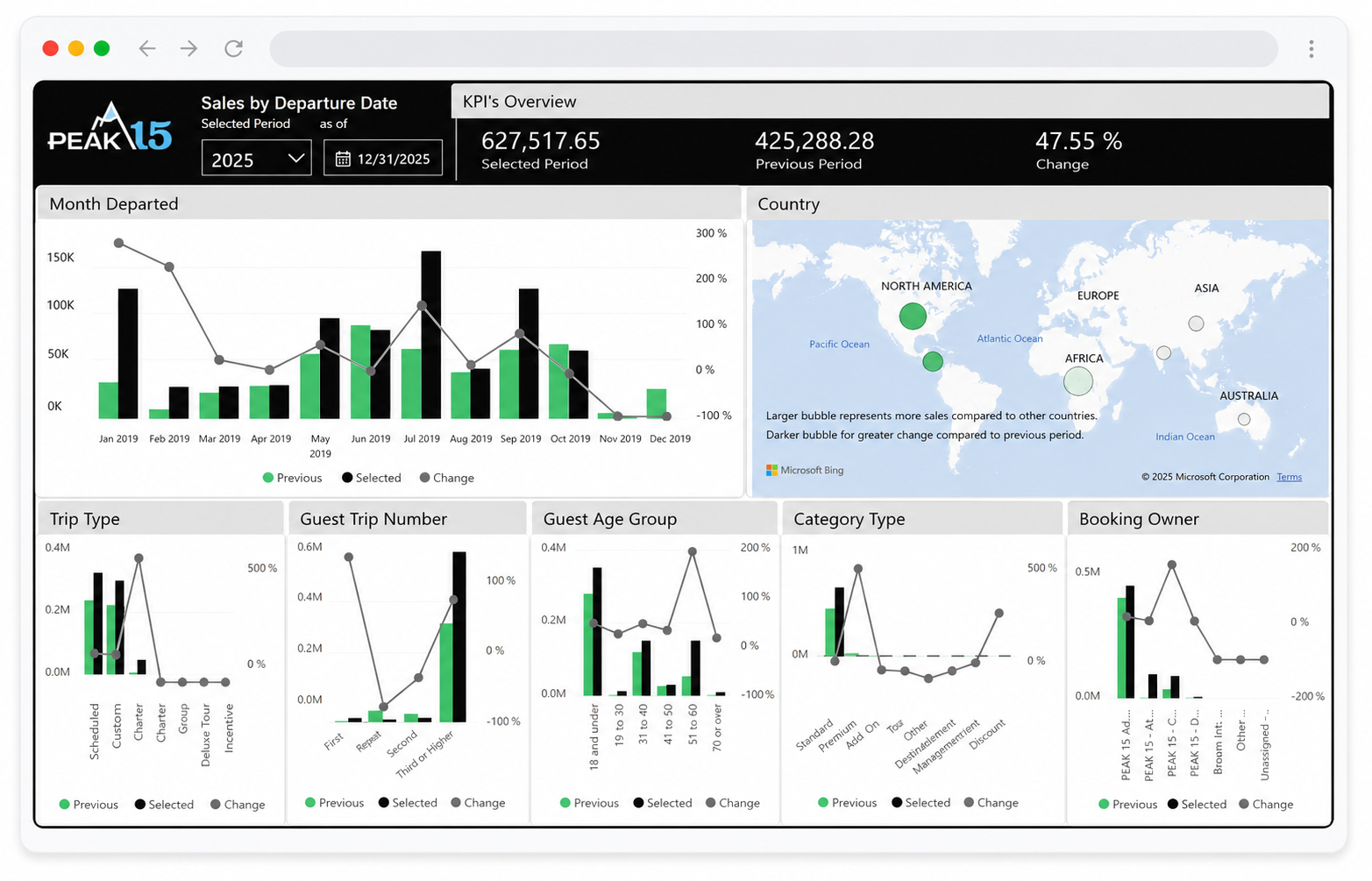The image size is (1372, 881).
Task: Toggle Previous legend in Booking Owner chart
Action: [1128, 805]
